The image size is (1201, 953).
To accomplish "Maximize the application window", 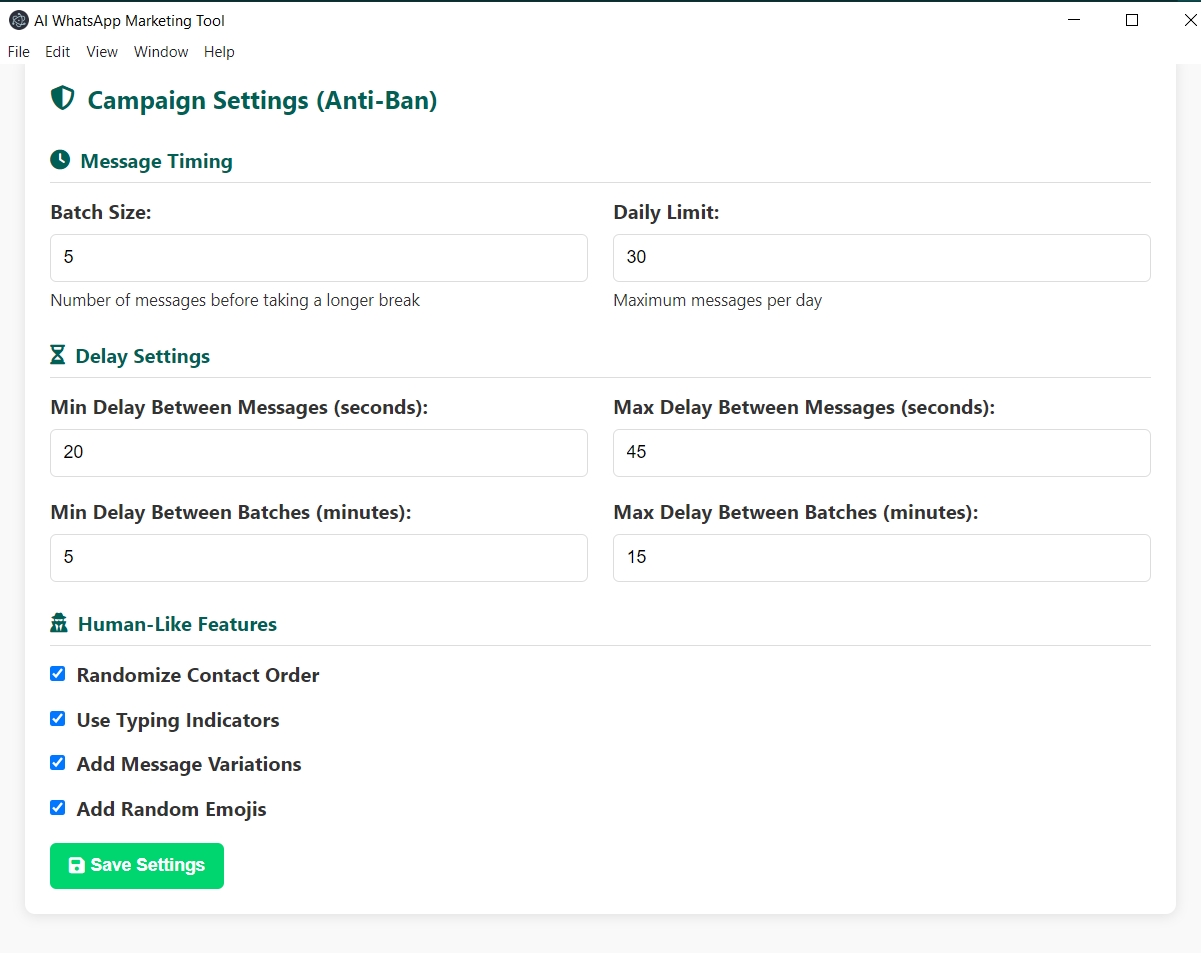I will point(1132,20).
